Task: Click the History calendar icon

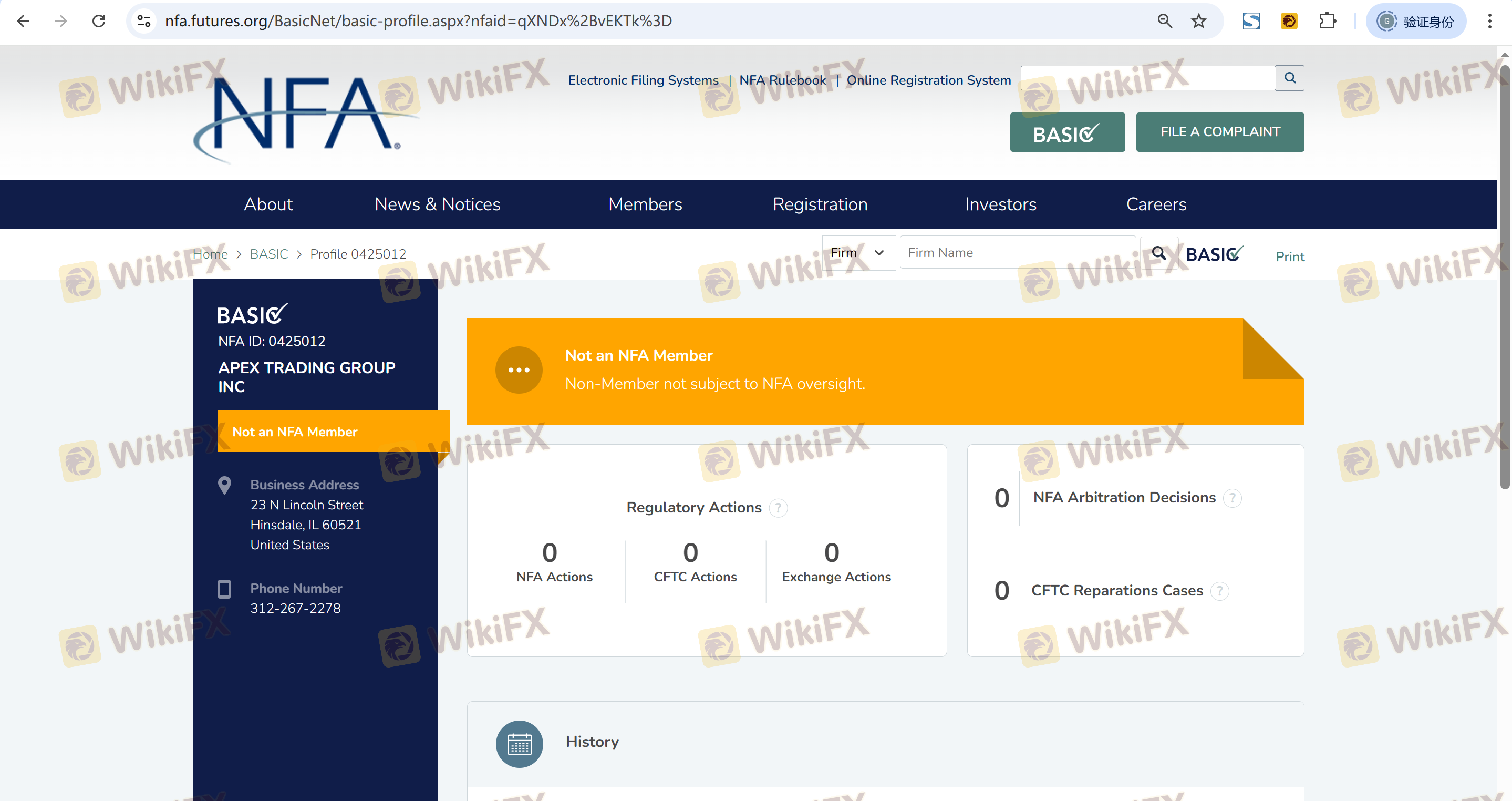Action: pyautogui.click(x=519, y=744)
